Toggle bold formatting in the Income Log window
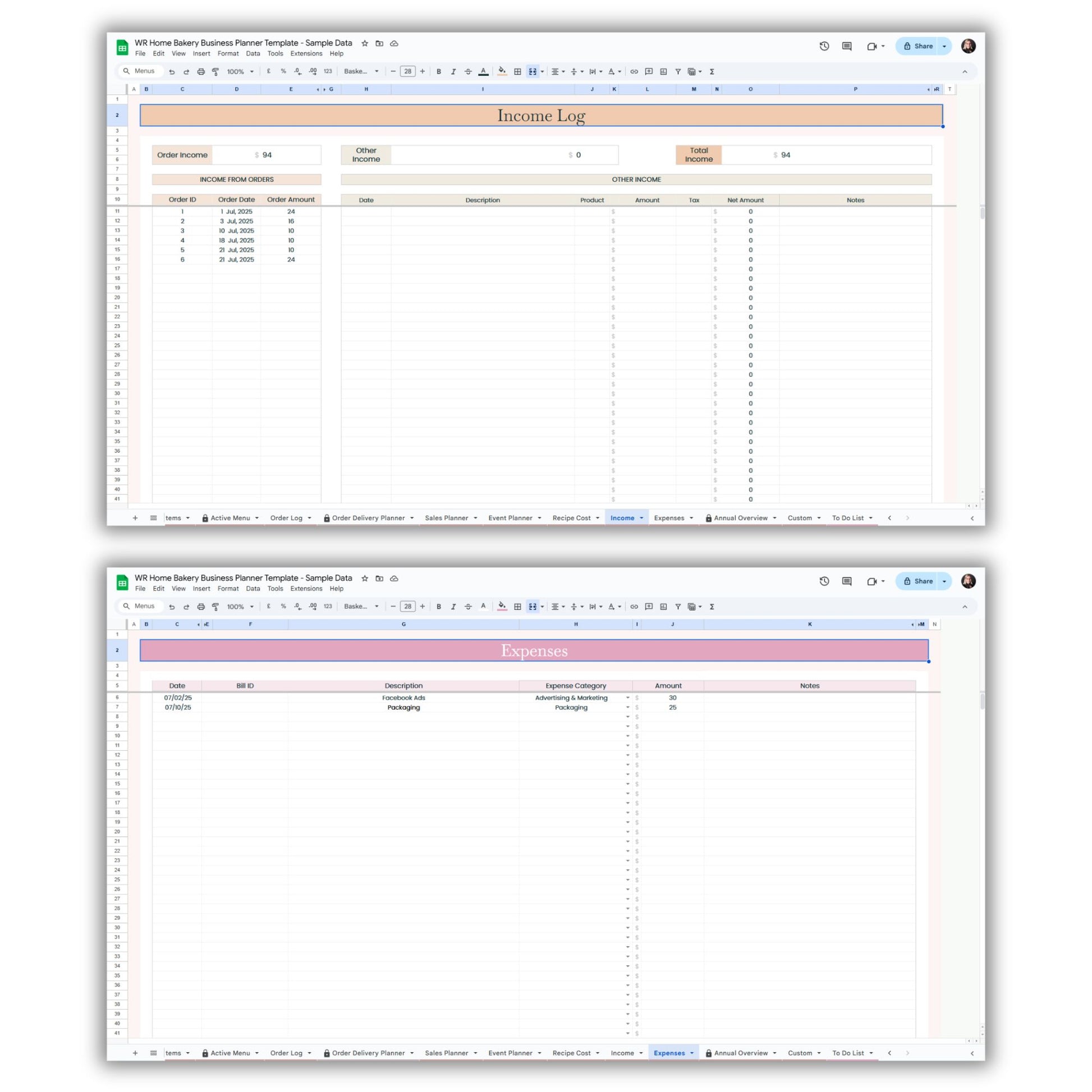The image size is (1092, 1092). pyautogui.click(x=439, y=72)
